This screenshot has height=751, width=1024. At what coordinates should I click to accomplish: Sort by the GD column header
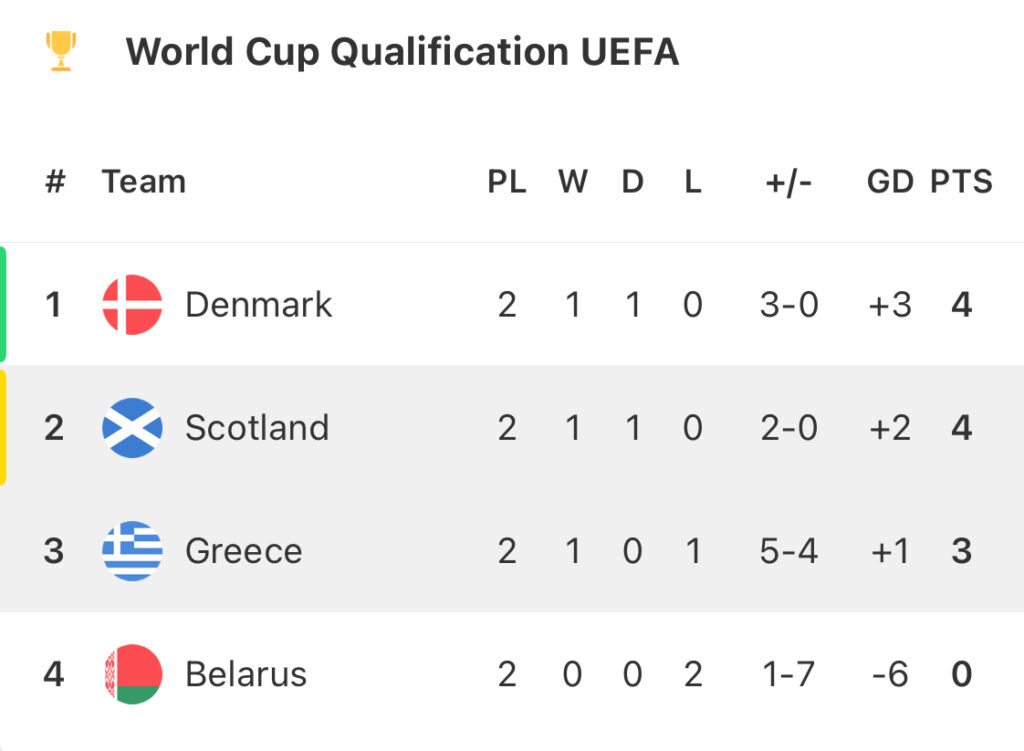pos(890,182)
